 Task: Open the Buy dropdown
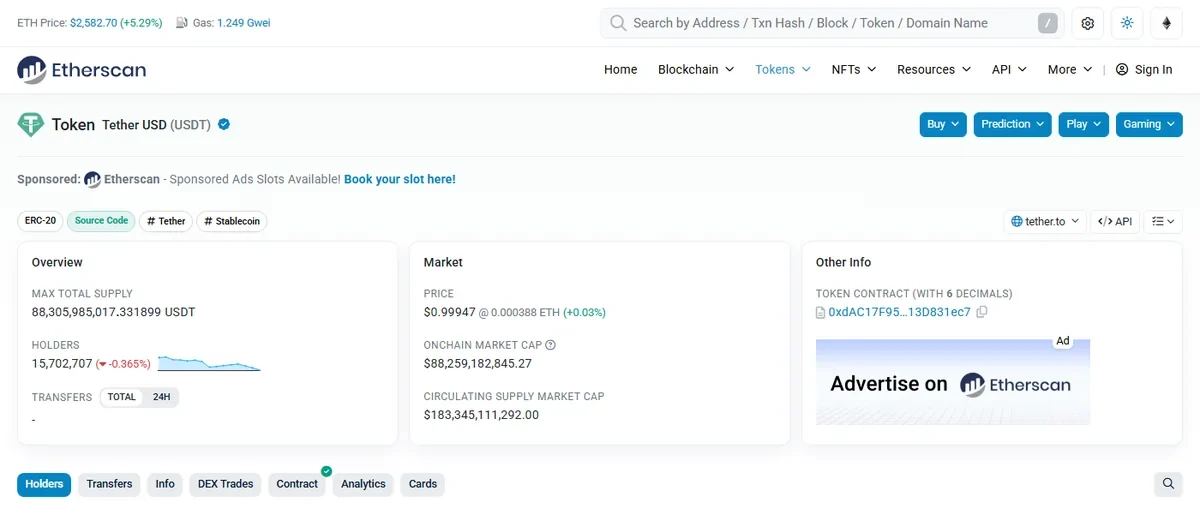tap(943, 124)
